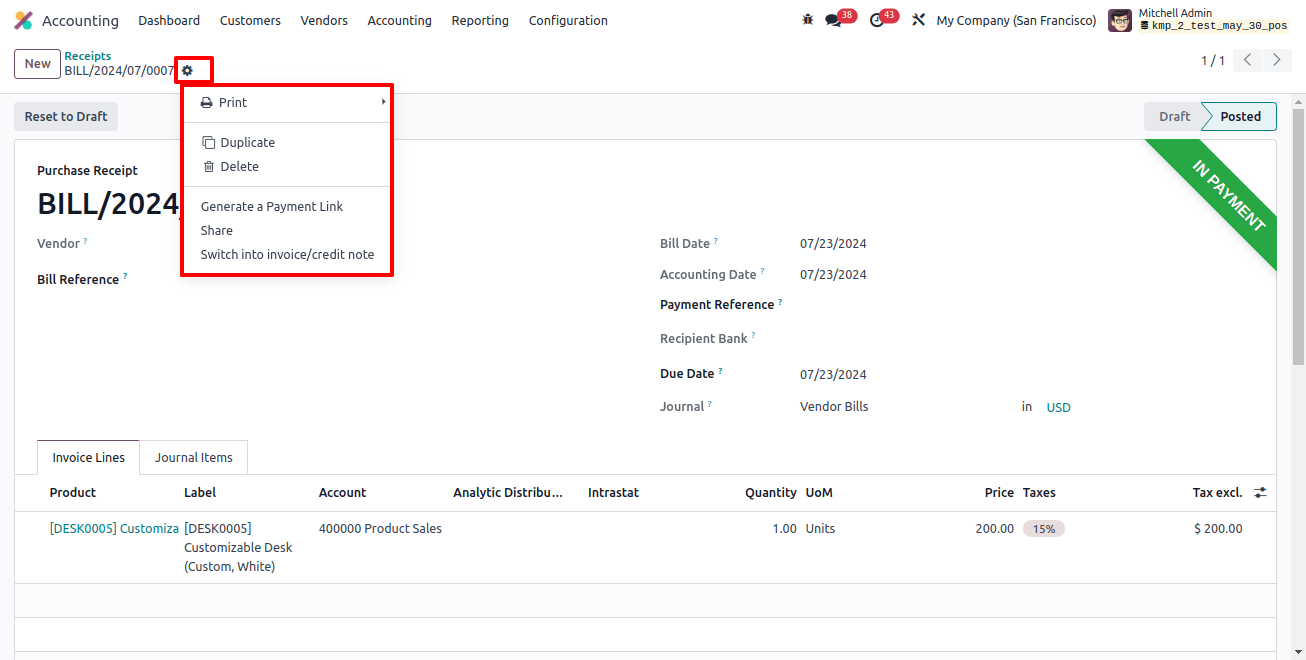Open the activities clock icon
This screenshot has height=660, width=1306.
click(x=877, y=20)
